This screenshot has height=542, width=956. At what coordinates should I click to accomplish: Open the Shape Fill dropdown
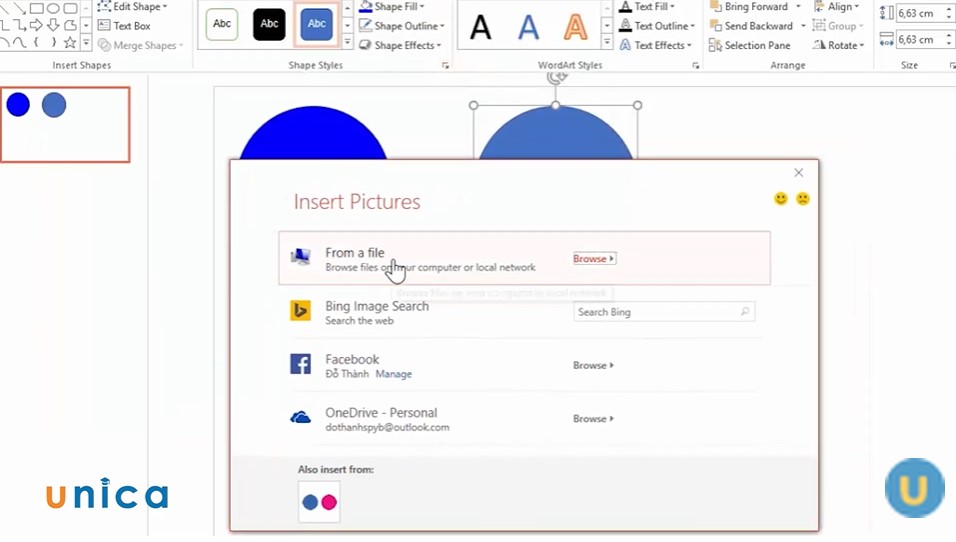point(398,7)
